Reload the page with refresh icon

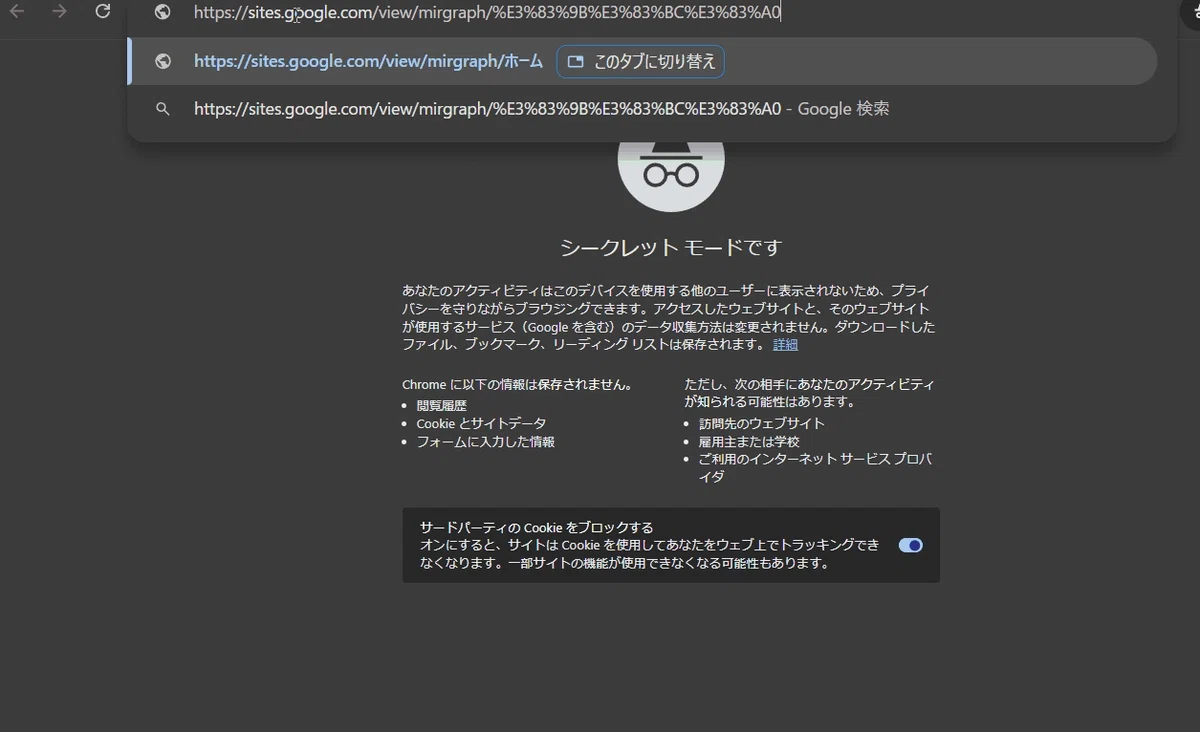tap(102, 12)
